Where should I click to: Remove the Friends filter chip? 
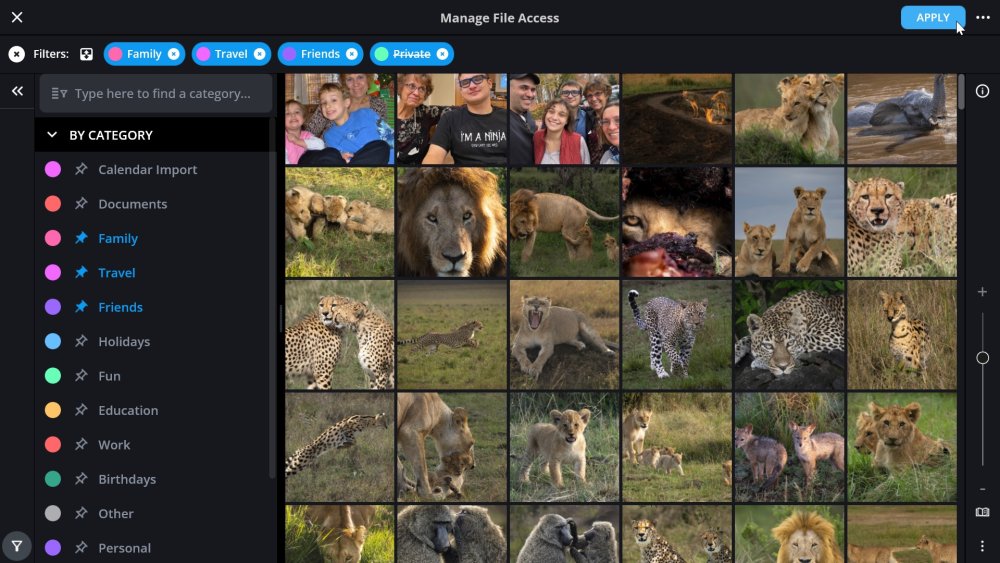[351, 54]
